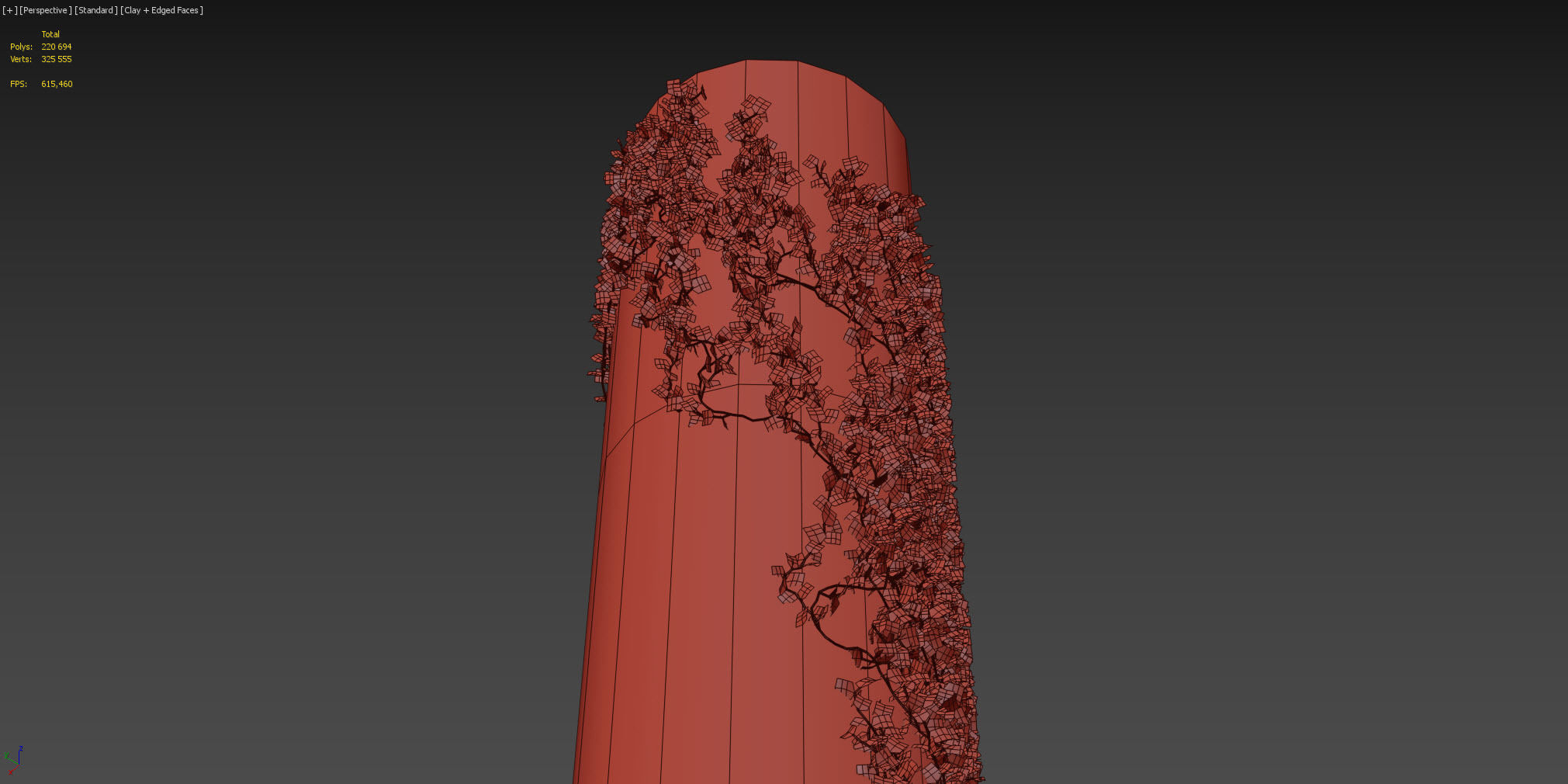Click the Verts: statistics label
Image resolution: width=1568 pixels, height=784 pixels.
pos(21,59)
